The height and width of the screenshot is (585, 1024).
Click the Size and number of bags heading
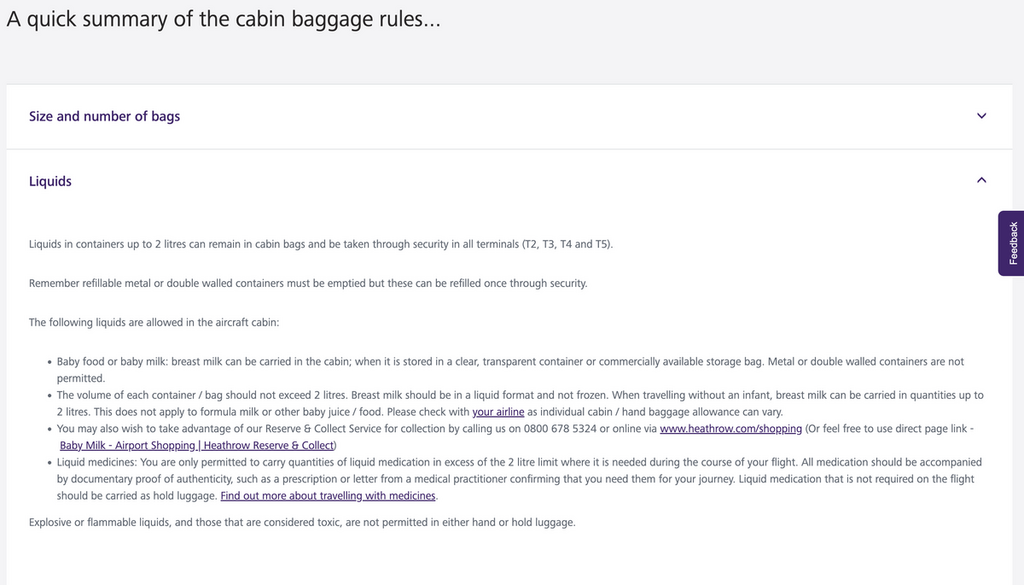[x=105, y=116]
